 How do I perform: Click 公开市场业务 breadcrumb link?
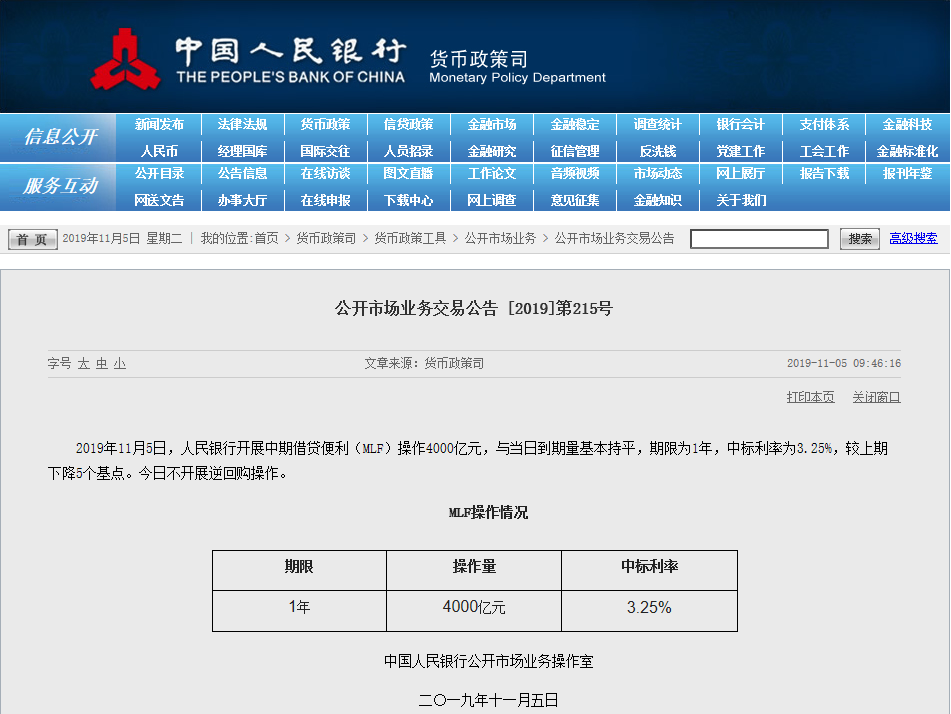500,238
